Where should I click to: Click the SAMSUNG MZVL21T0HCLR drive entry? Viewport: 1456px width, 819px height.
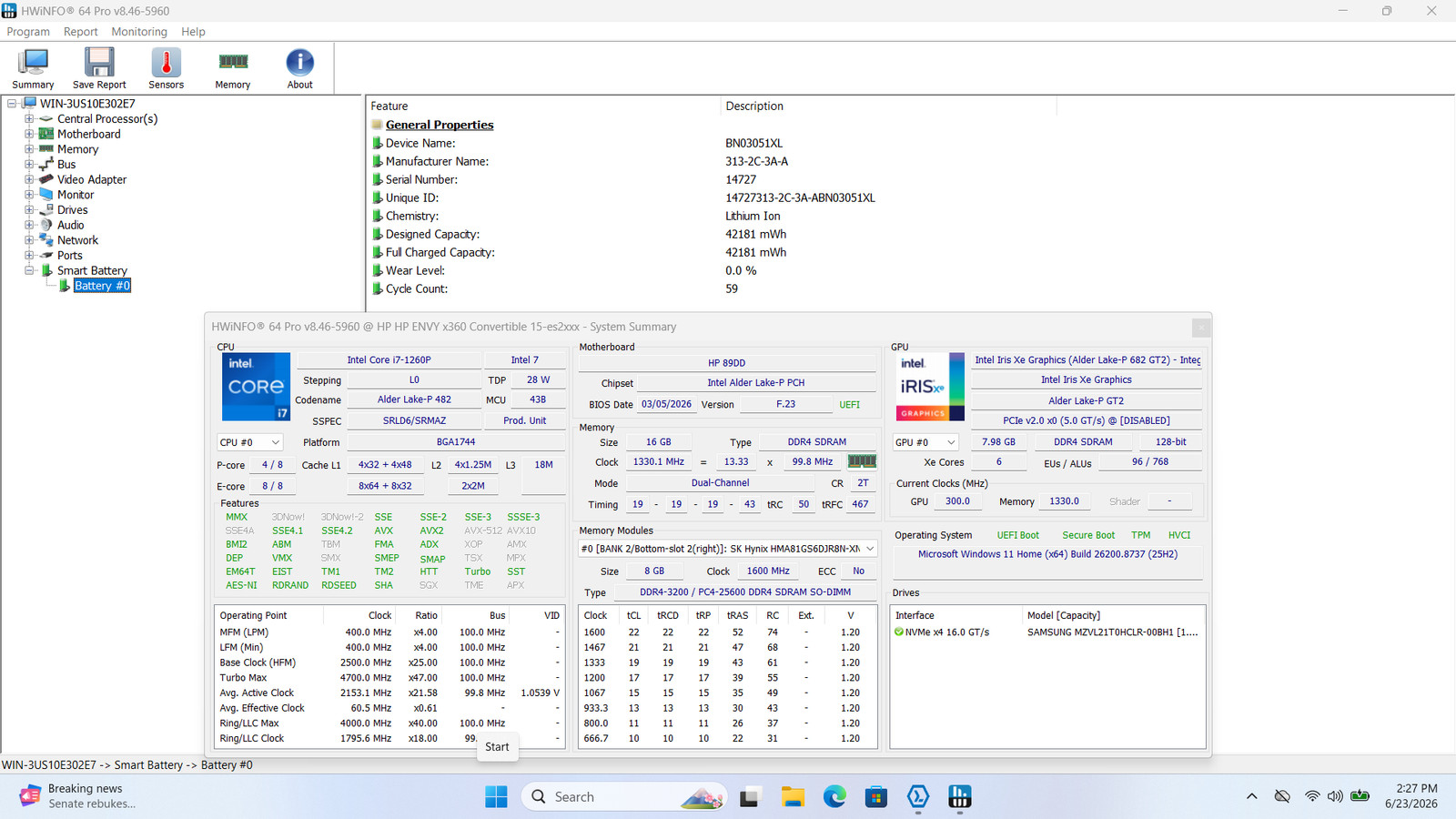(1112, 632)
